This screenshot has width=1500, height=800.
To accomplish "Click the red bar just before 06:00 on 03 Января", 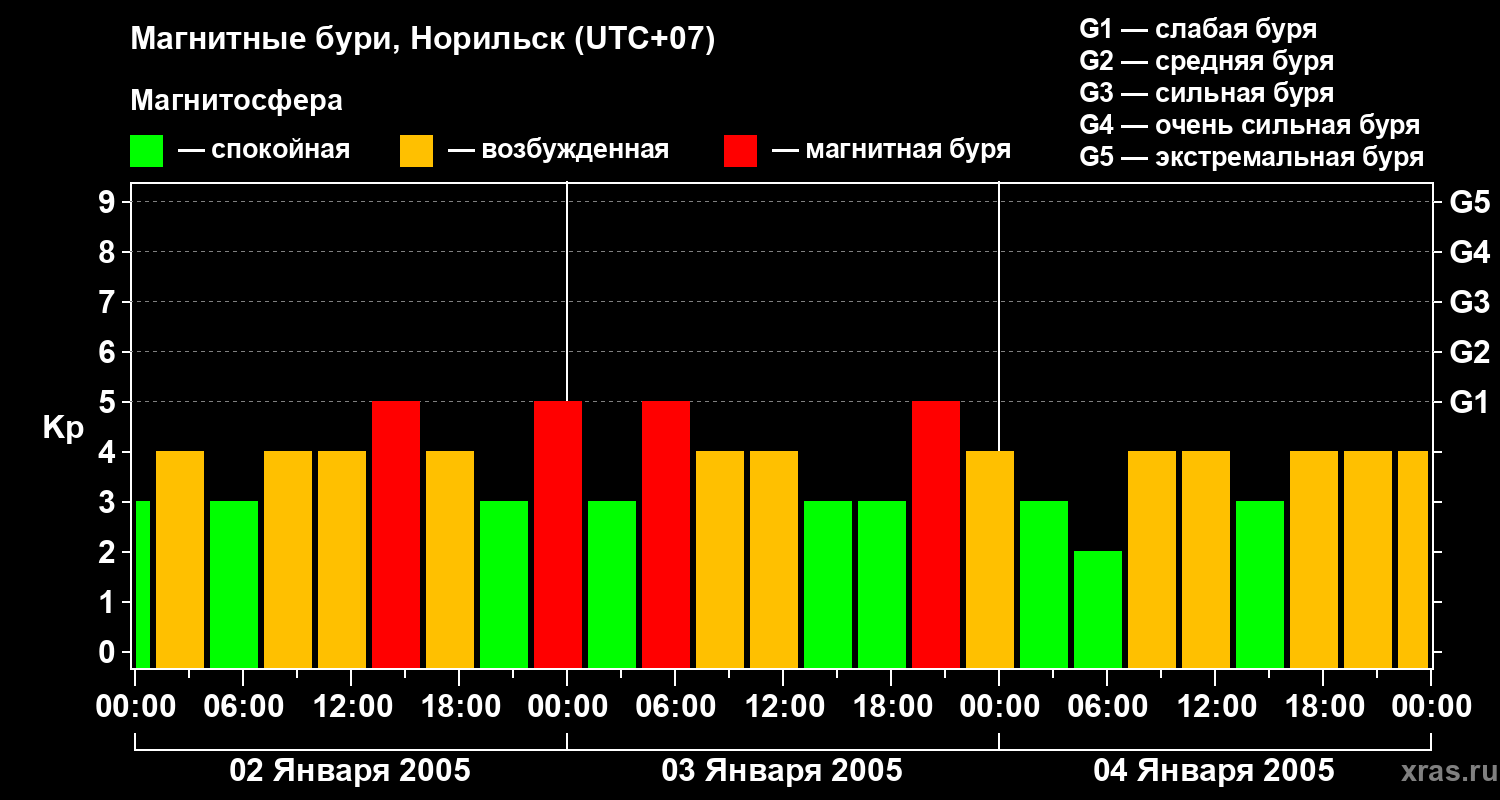I will point(666,534).
